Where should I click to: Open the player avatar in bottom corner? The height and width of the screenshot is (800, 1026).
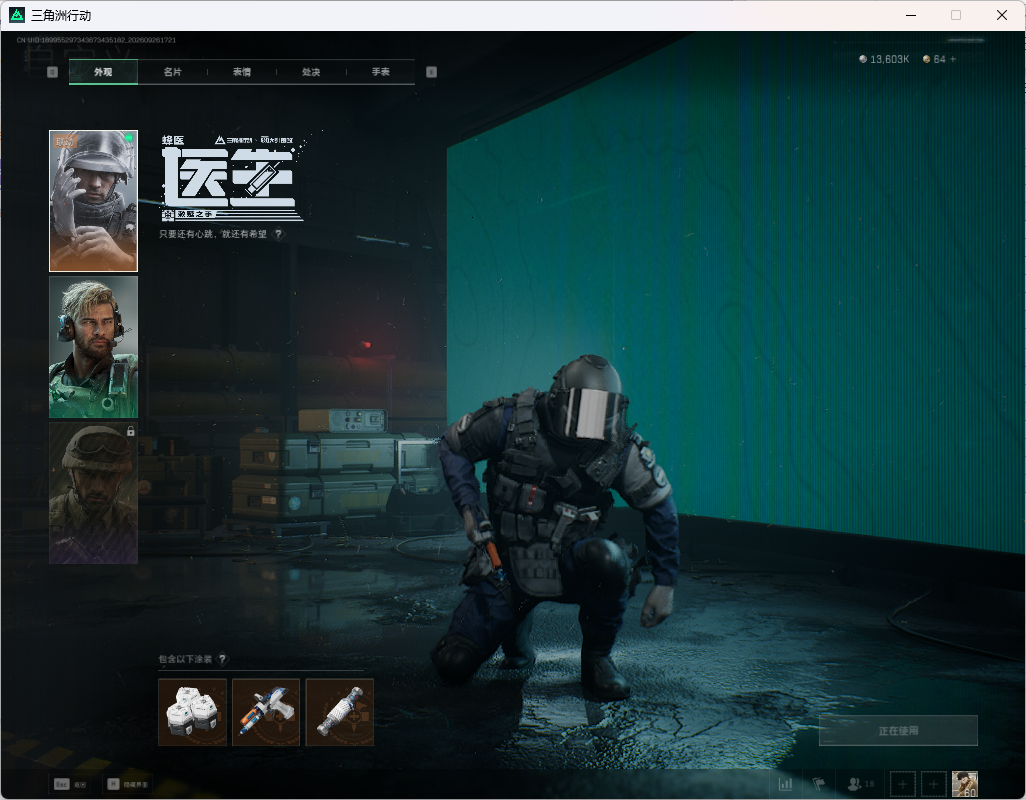click(x=964, y=784)
